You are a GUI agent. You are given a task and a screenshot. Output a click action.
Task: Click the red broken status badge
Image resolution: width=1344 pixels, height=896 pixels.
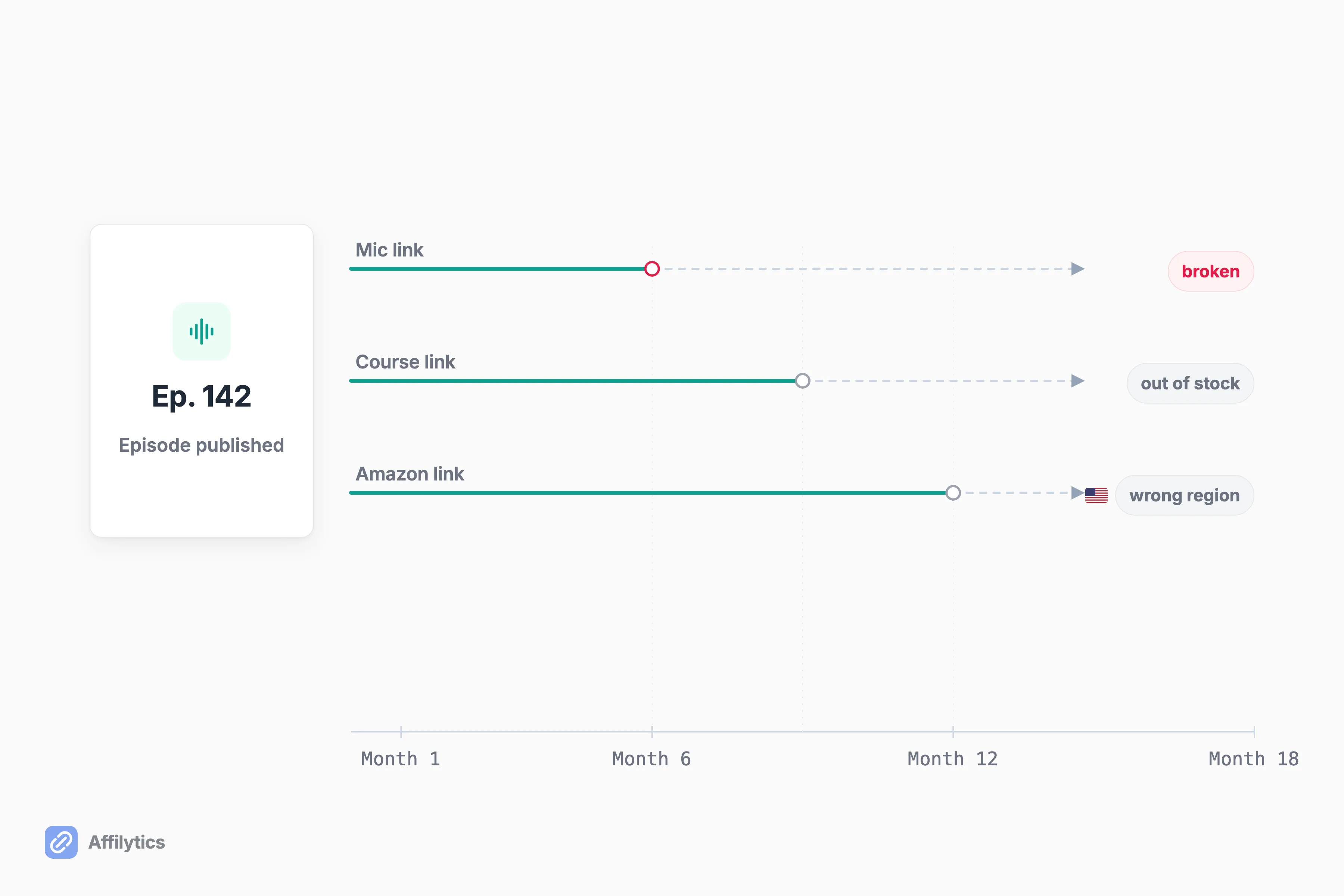click(1211, 271)
